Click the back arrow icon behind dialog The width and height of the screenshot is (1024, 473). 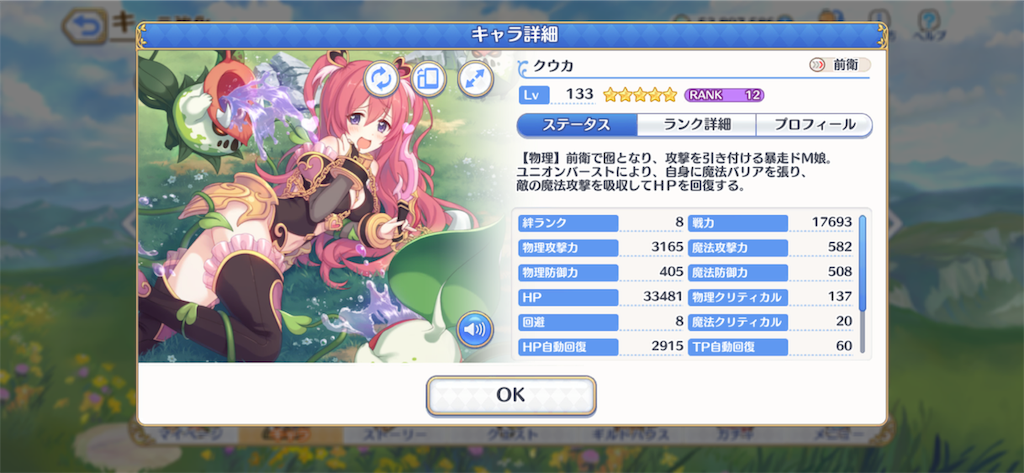coord(86,26)
